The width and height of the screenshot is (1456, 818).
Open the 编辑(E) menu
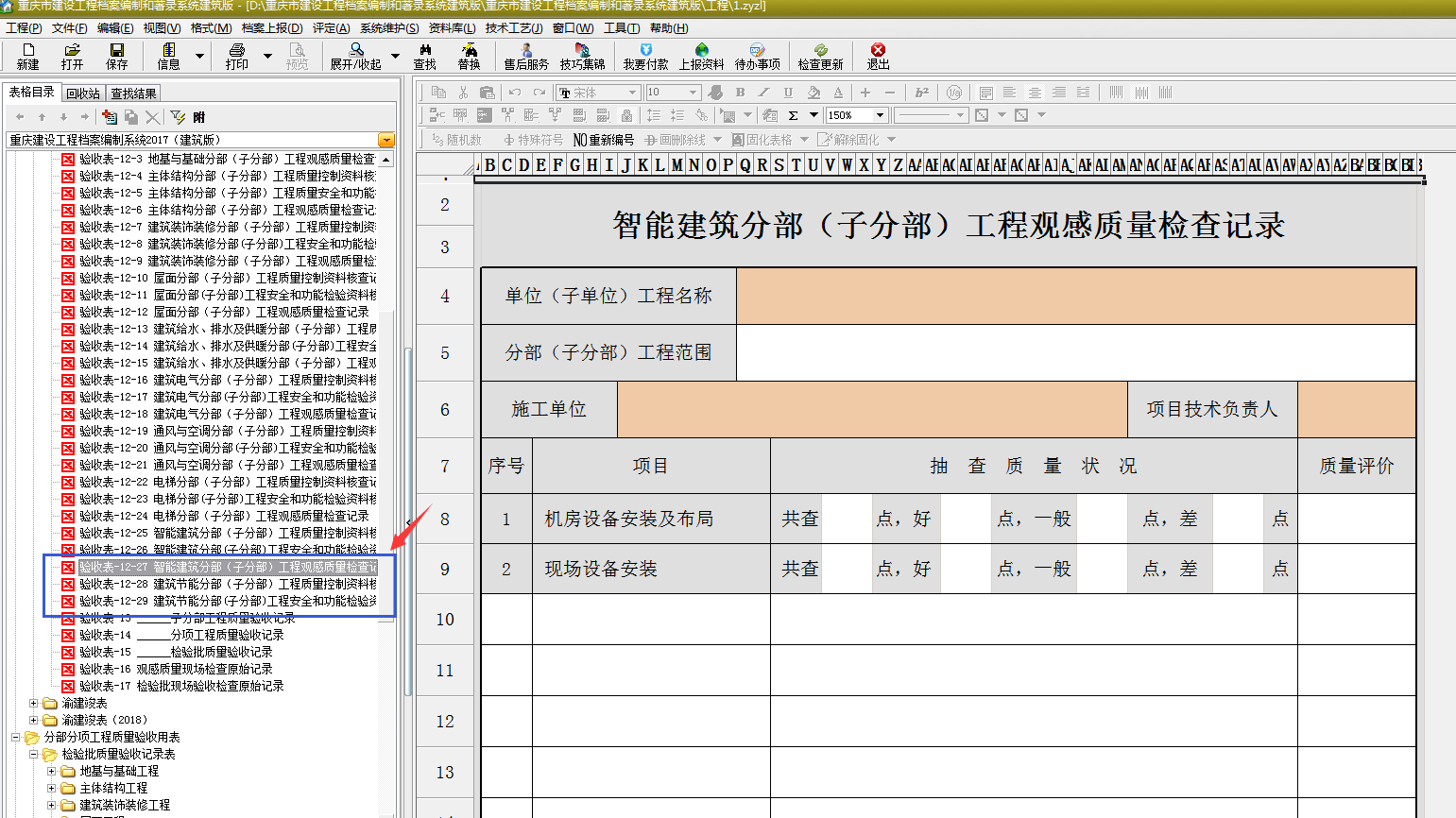pos(115,28)
